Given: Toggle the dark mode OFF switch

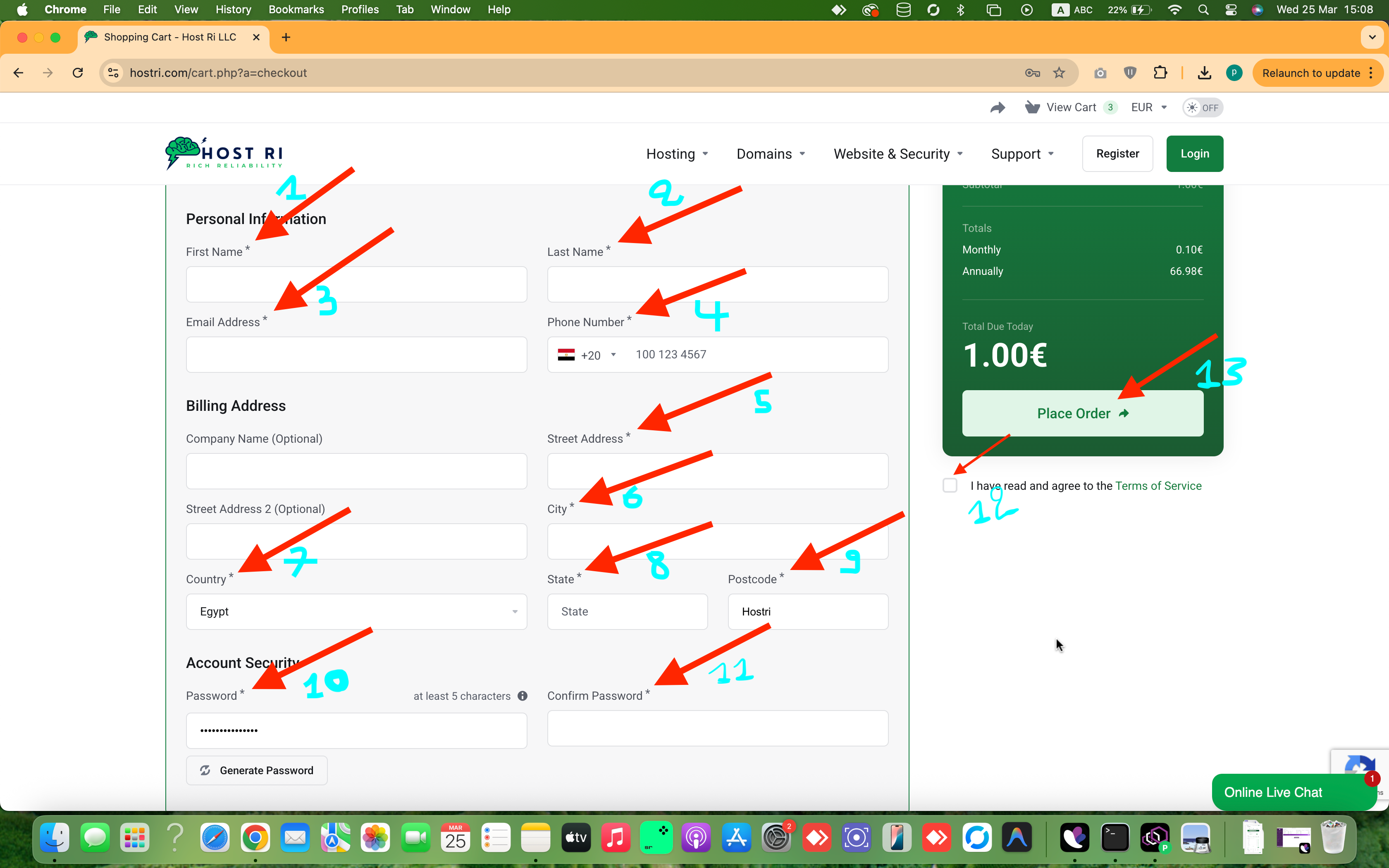Looking at the screenshot, I should (x=1203, y=107).
